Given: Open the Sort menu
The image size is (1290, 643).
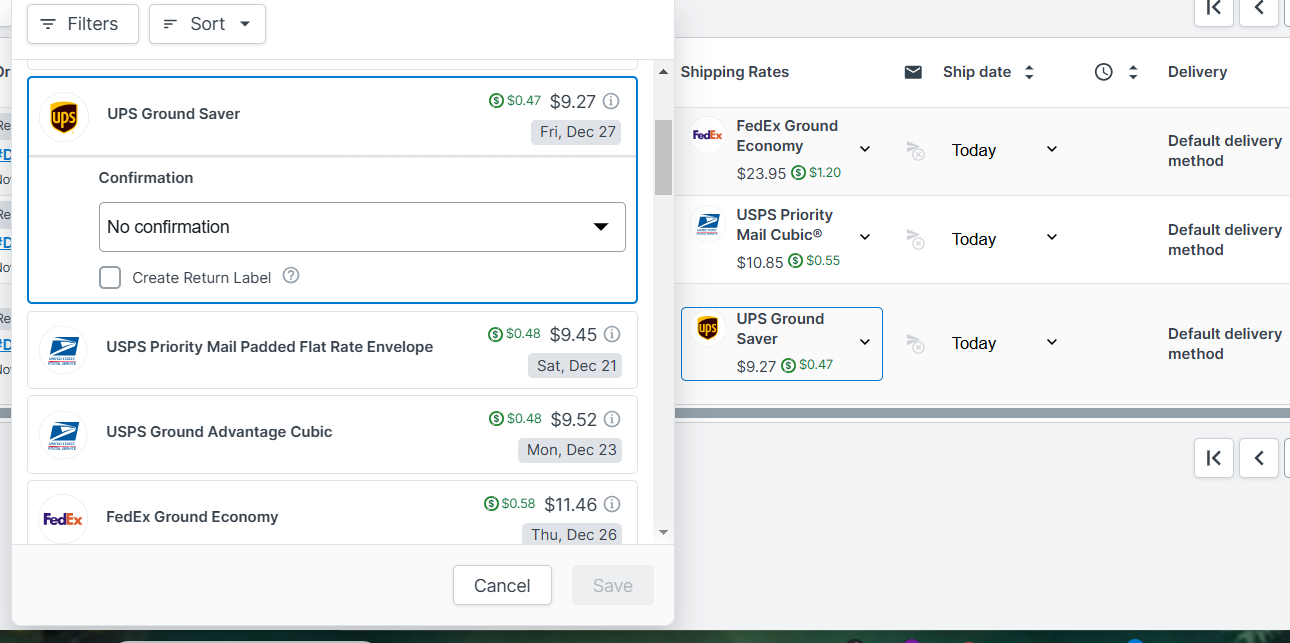Looking at the screenshot, I should (x=207, y=24).
